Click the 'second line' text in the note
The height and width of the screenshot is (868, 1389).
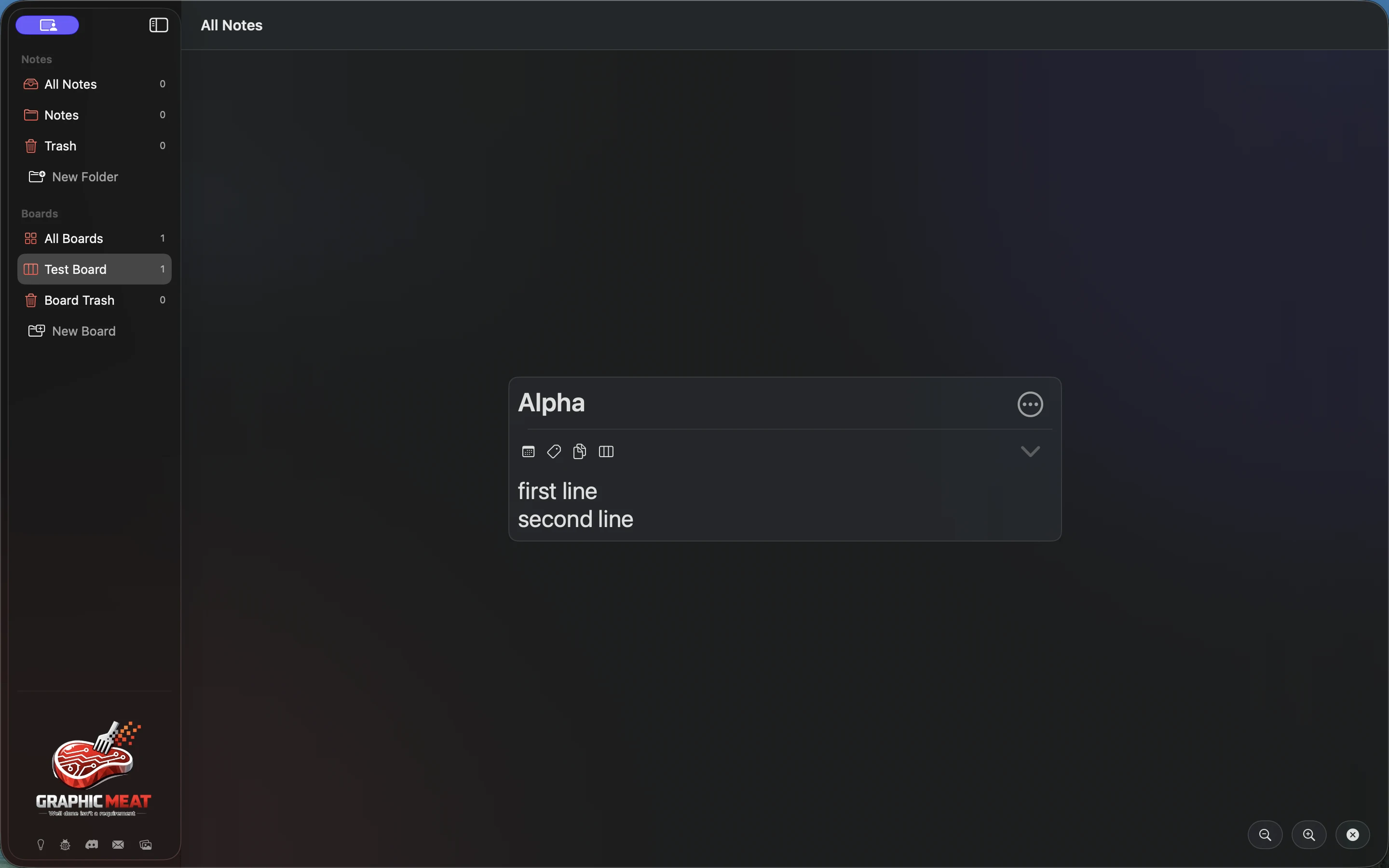point(576,519)
